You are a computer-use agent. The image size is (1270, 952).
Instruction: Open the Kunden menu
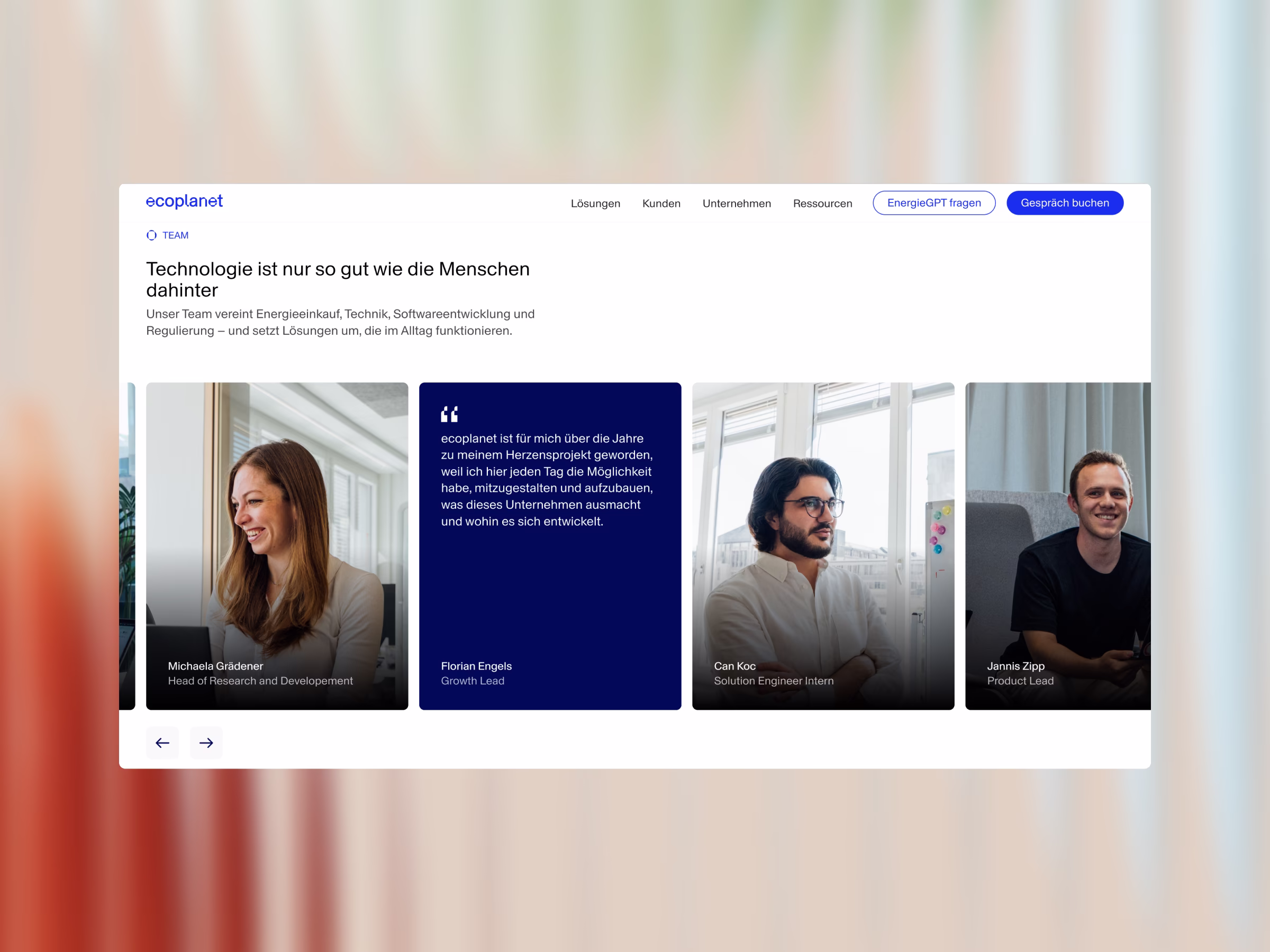661,203
